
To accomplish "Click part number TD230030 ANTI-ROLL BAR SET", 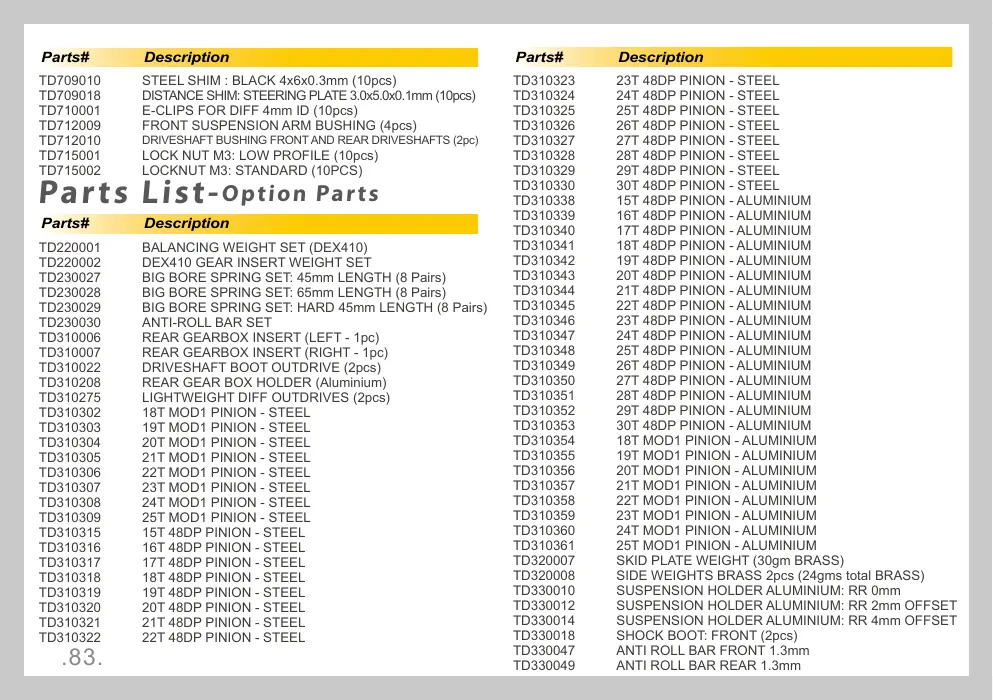I will point(70,322).
